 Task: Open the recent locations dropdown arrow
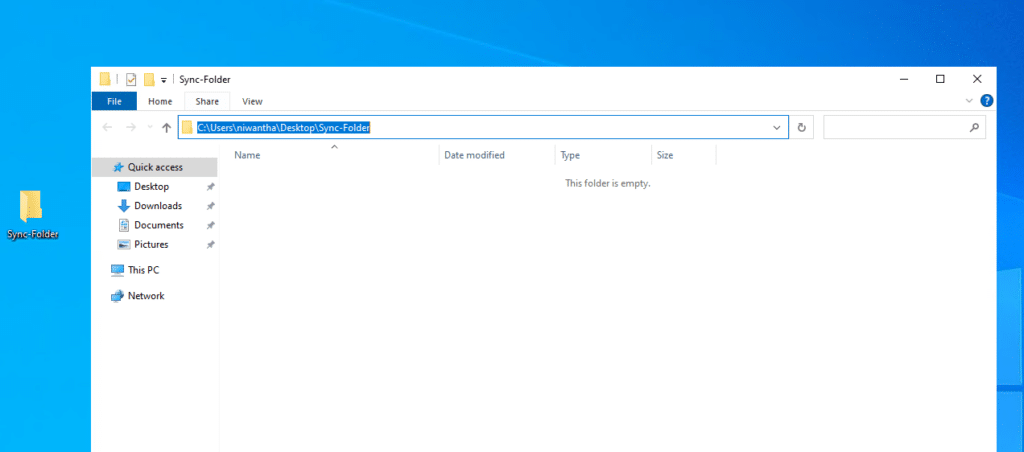pos(150,128)
